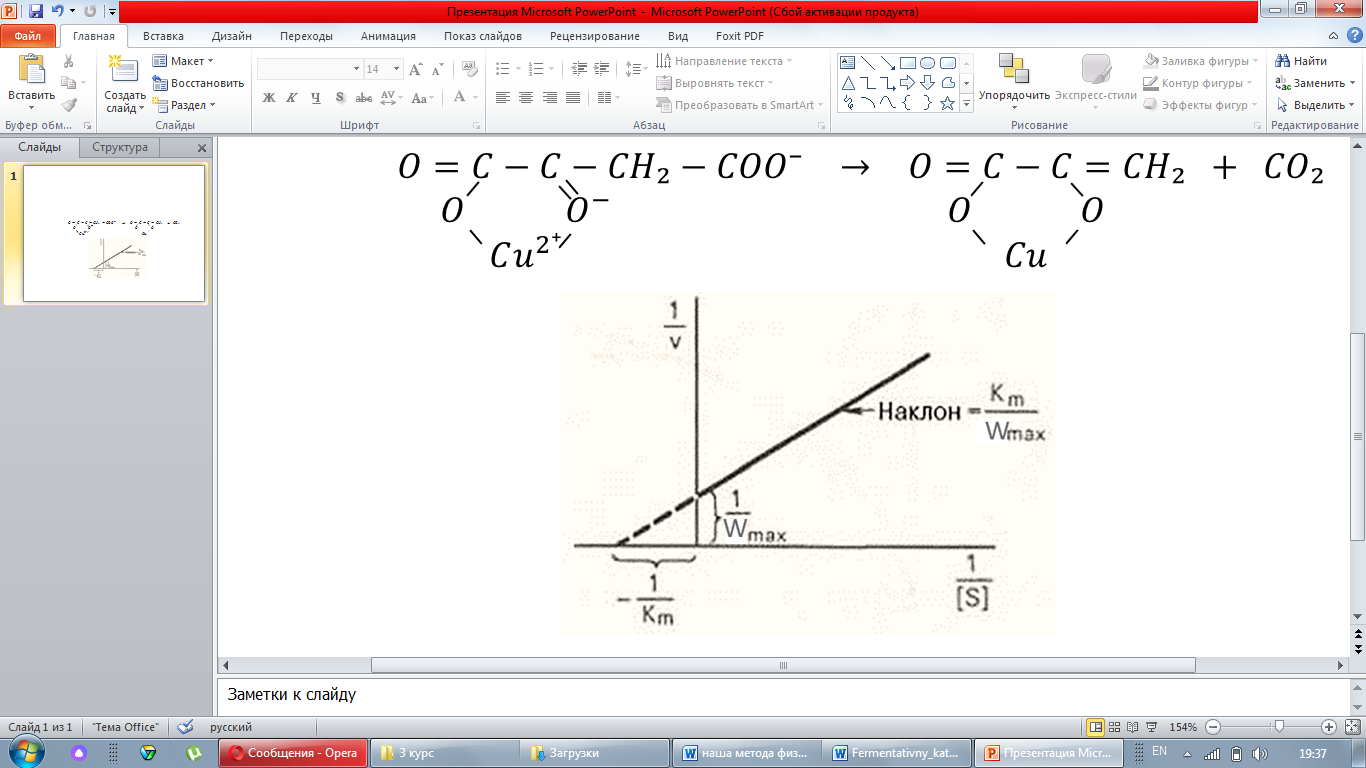Select the star shape in shapes gallery
1366x768 pixels.
(x=947, y=103)
